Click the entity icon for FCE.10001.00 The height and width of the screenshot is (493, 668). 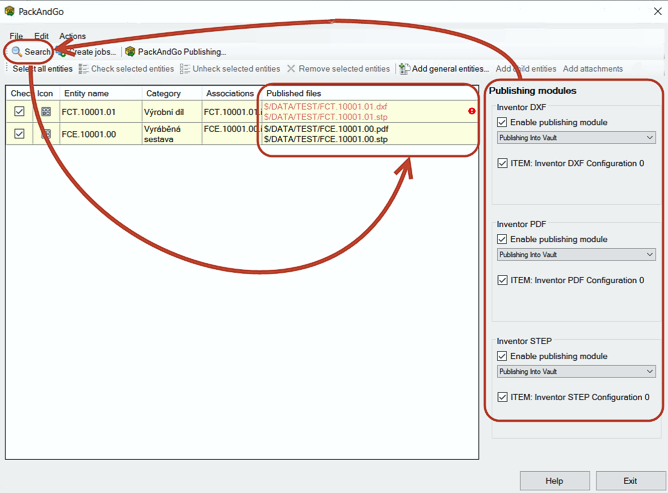point(46,134)
